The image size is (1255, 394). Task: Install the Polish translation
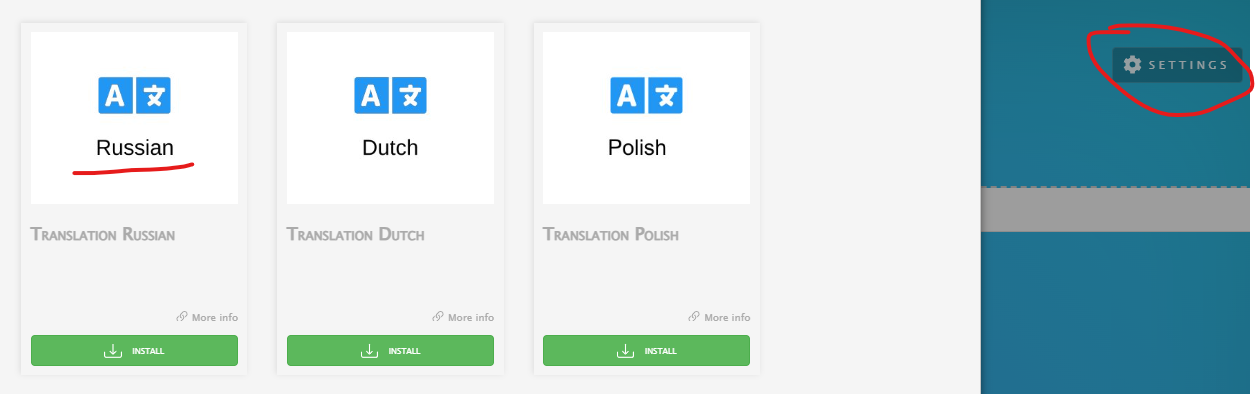(646, 351)
